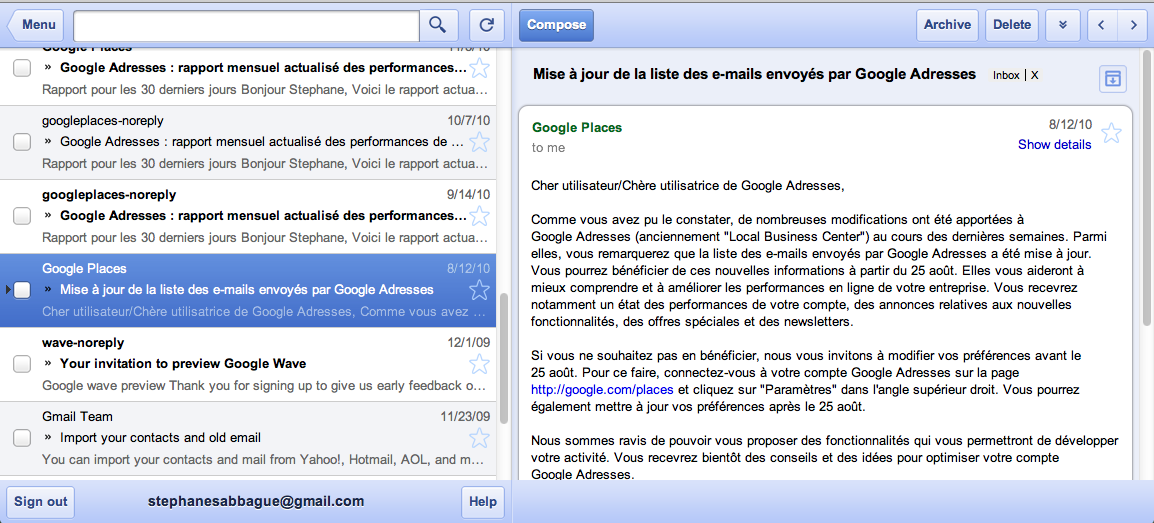The image size is (1154, 523).
Task: Star the open Google Places message
Action: pos(1111,133)
